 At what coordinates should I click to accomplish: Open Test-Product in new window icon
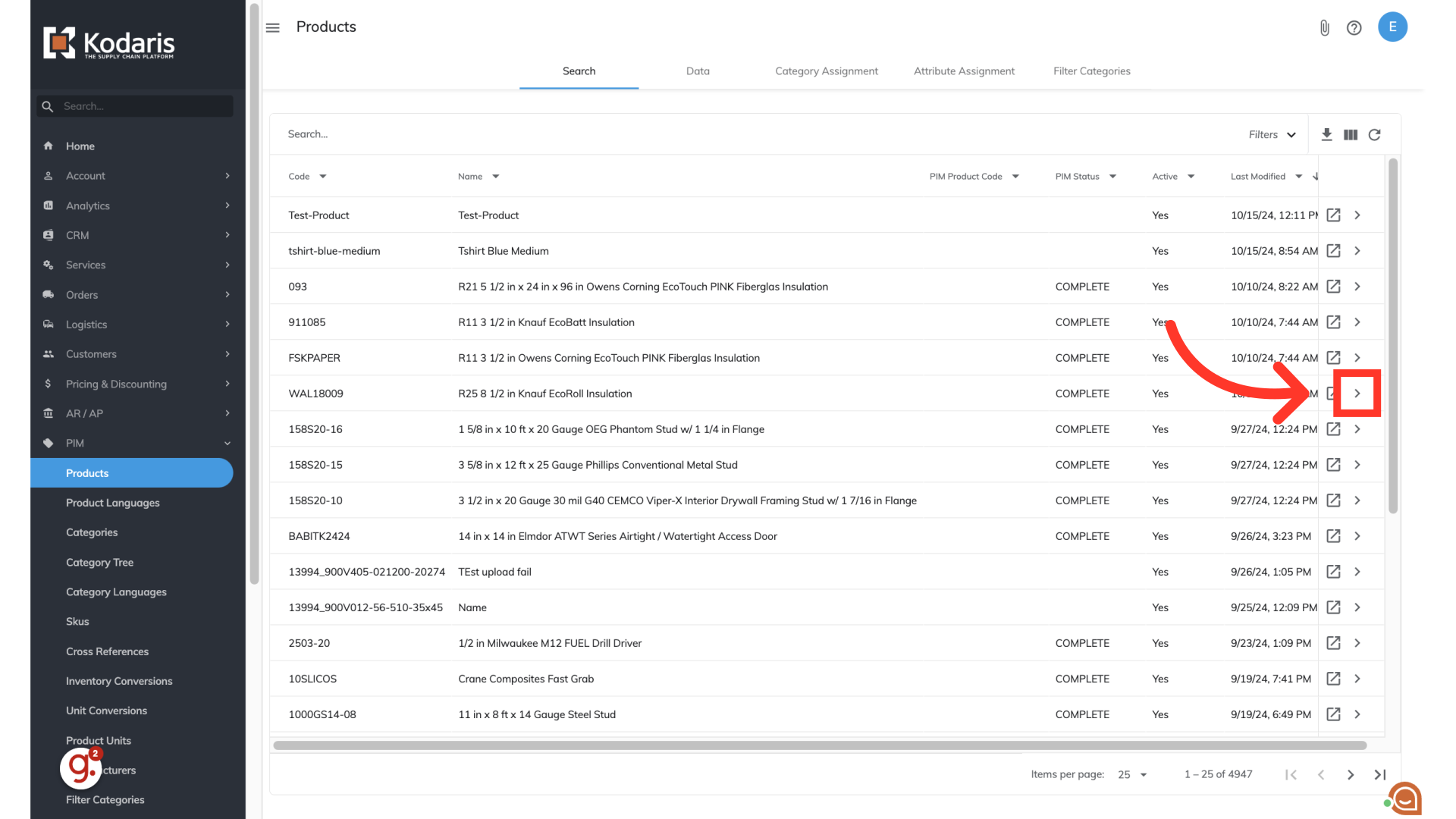(x=1333, y=215)
